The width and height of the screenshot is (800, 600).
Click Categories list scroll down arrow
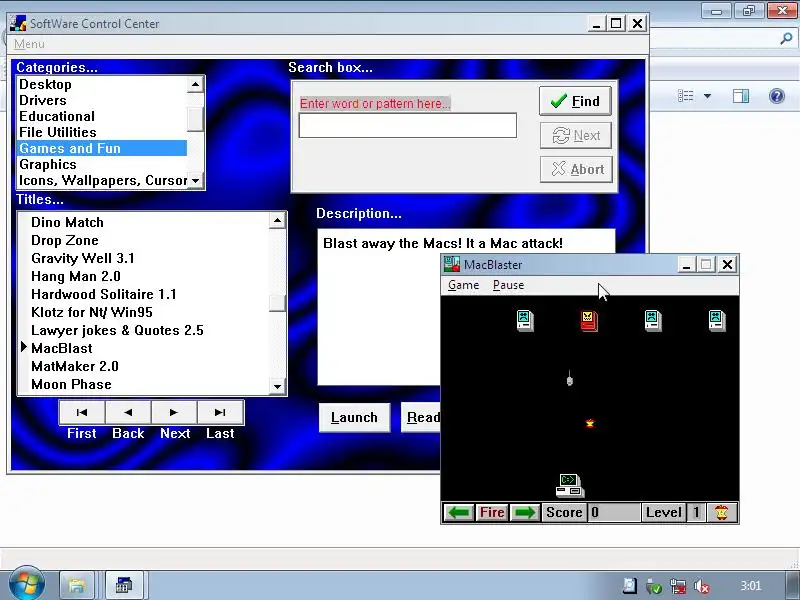(195, 181)
